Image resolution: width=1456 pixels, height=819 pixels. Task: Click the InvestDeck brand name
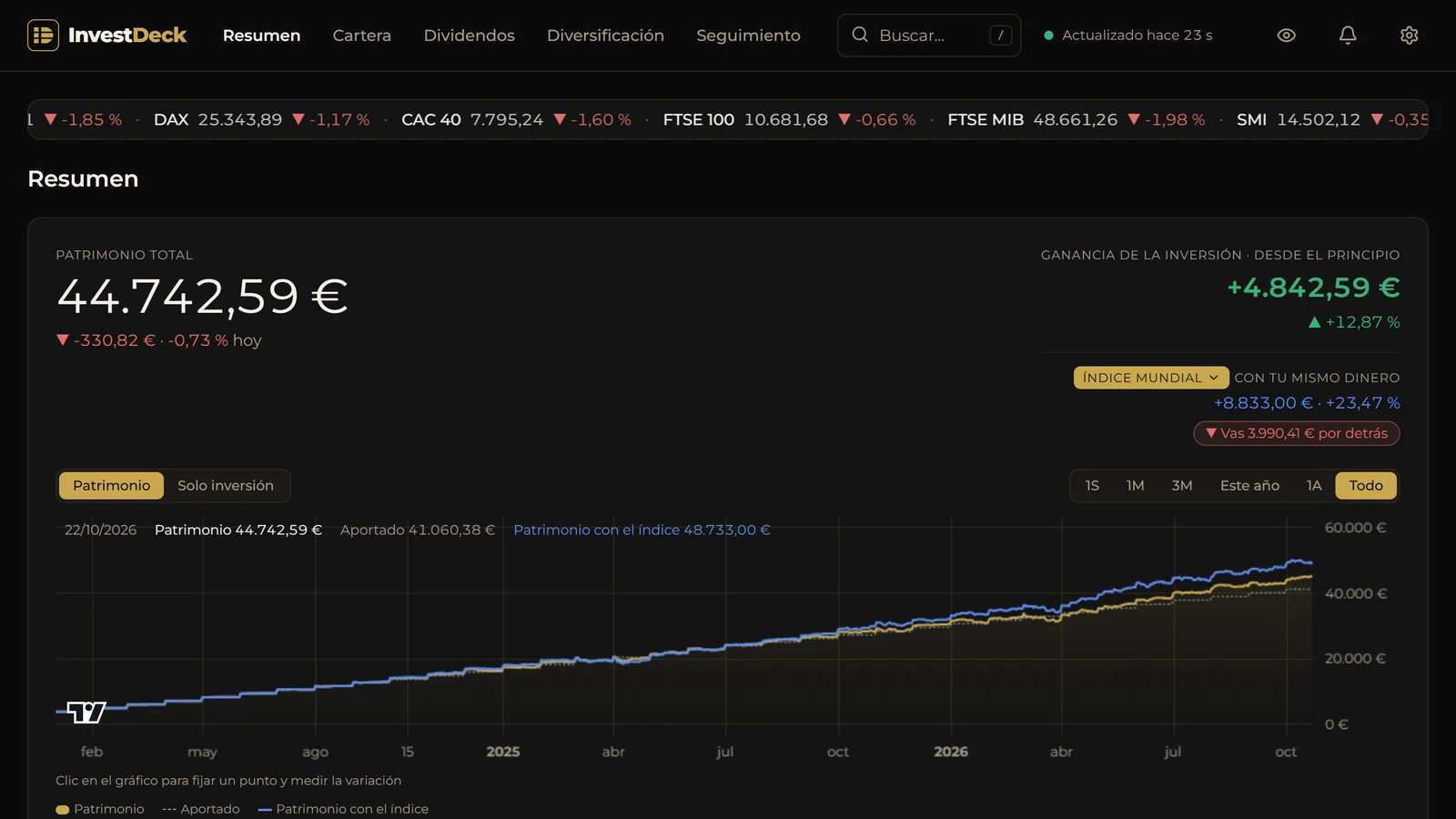[127, 35]
